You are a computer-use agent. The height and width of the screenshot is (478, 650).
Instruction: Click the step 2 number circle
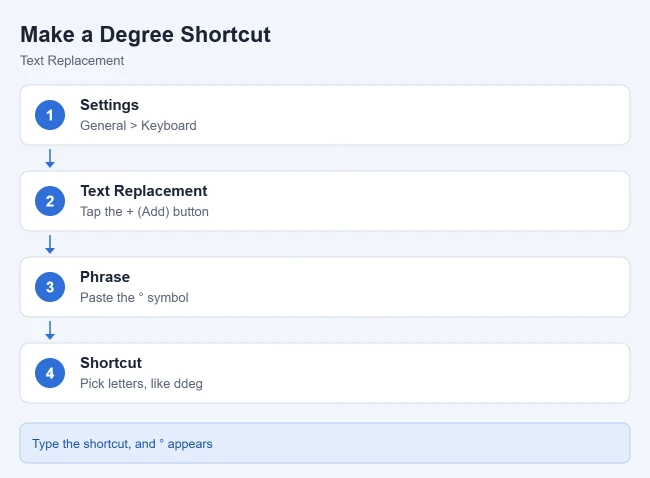pos(50,201)
